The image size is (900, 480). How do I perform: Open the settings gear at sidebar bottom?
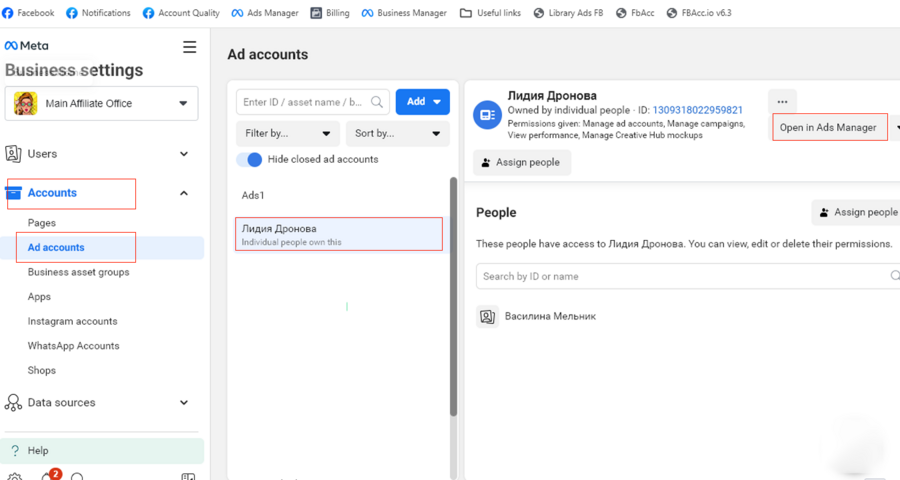click(15, 477)
